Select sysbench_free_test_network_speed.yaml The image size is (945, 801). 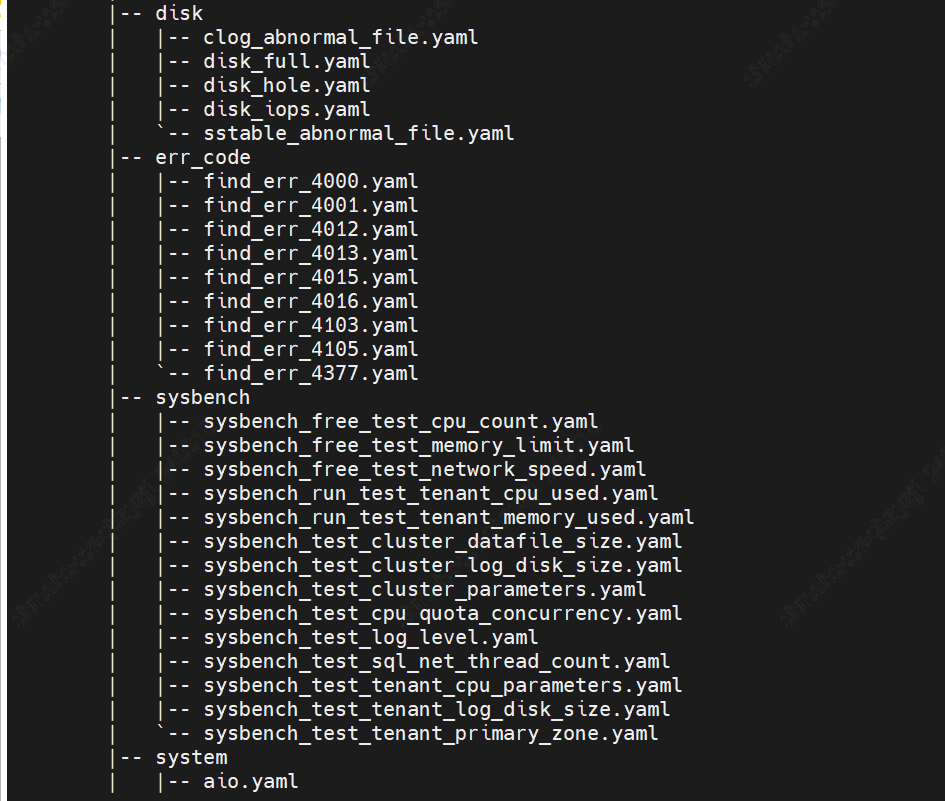[x=424, y=470]
